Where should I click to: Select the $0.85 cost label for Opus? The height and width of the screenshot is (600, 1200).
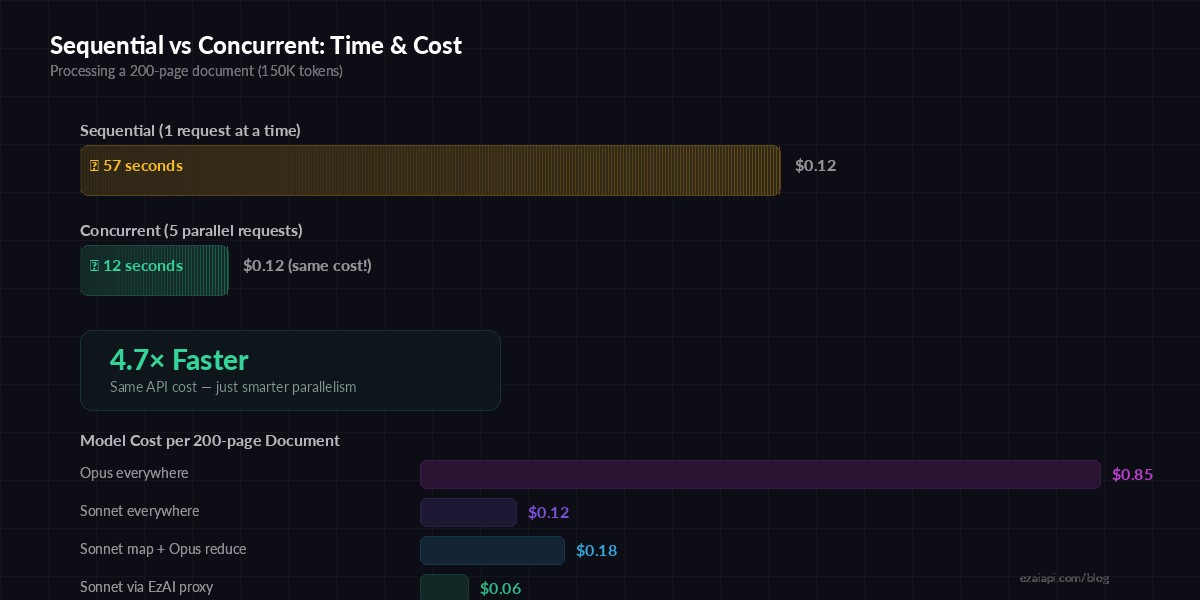point(1132,474)
